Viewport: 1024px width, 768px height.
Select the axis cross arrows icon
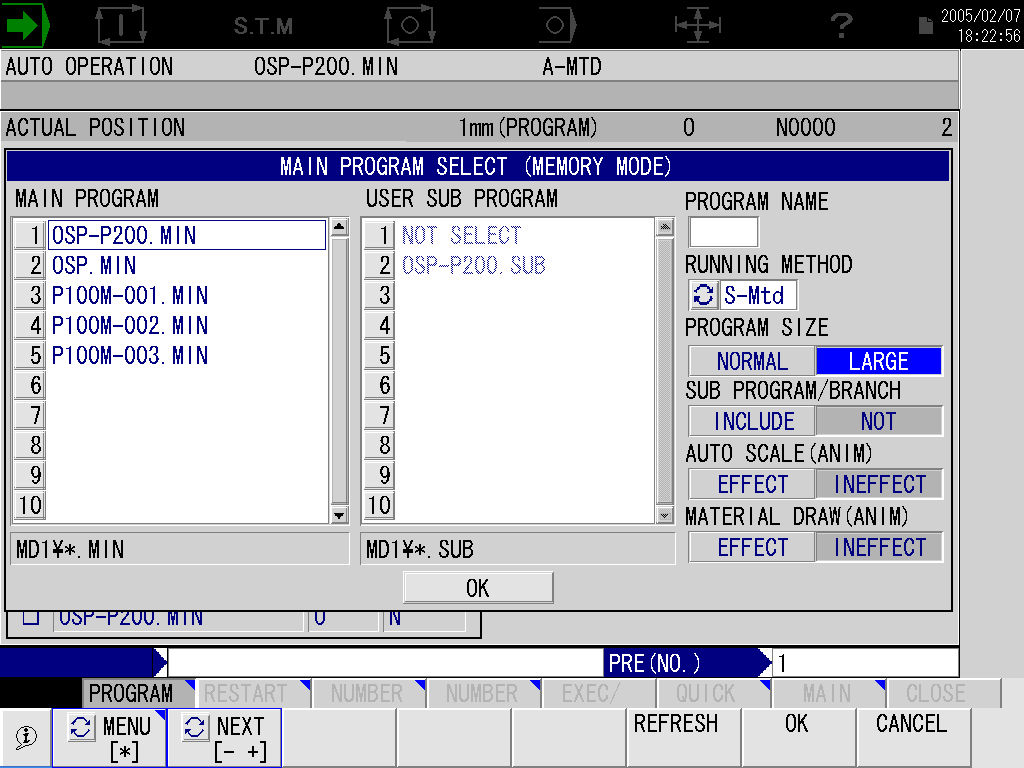[x=697, y=25]
